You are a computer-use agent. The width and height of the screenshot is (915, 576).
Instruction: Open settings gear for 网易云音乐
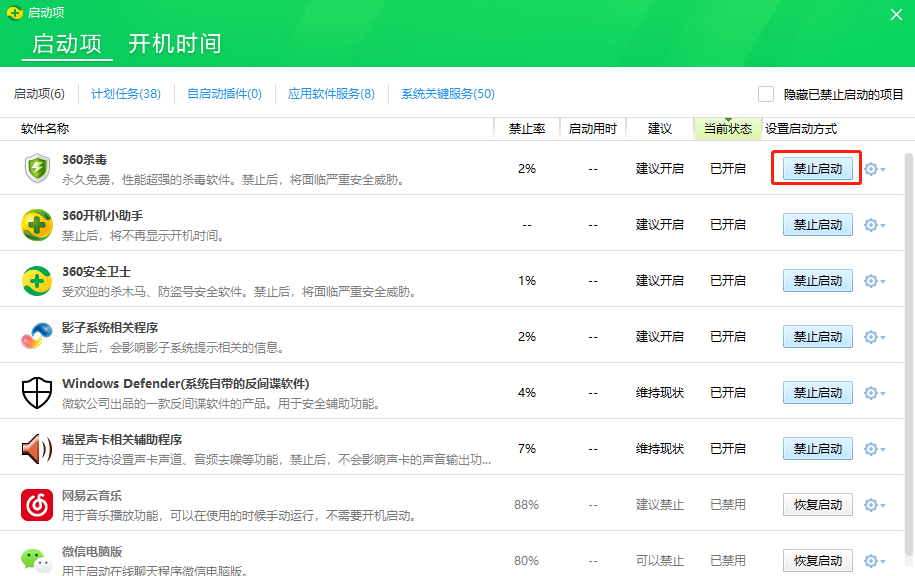874,505
